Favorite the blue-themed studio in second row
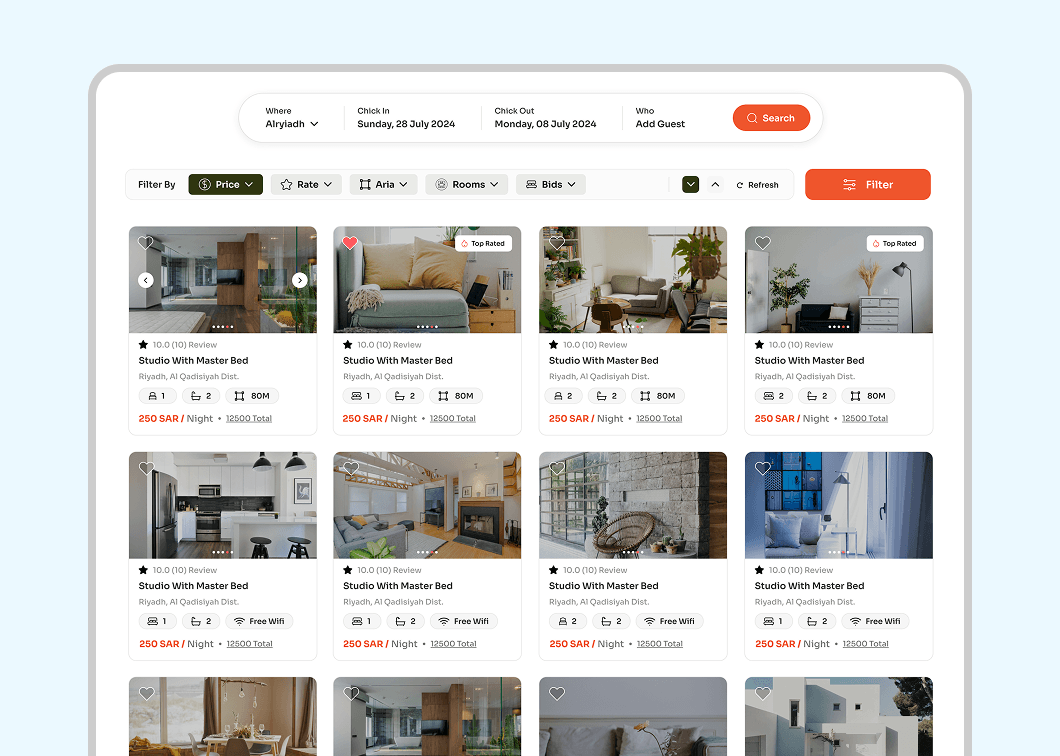The height and width of the screenshot is (756, 1060). pyautogui.click(x=763, y=468)
